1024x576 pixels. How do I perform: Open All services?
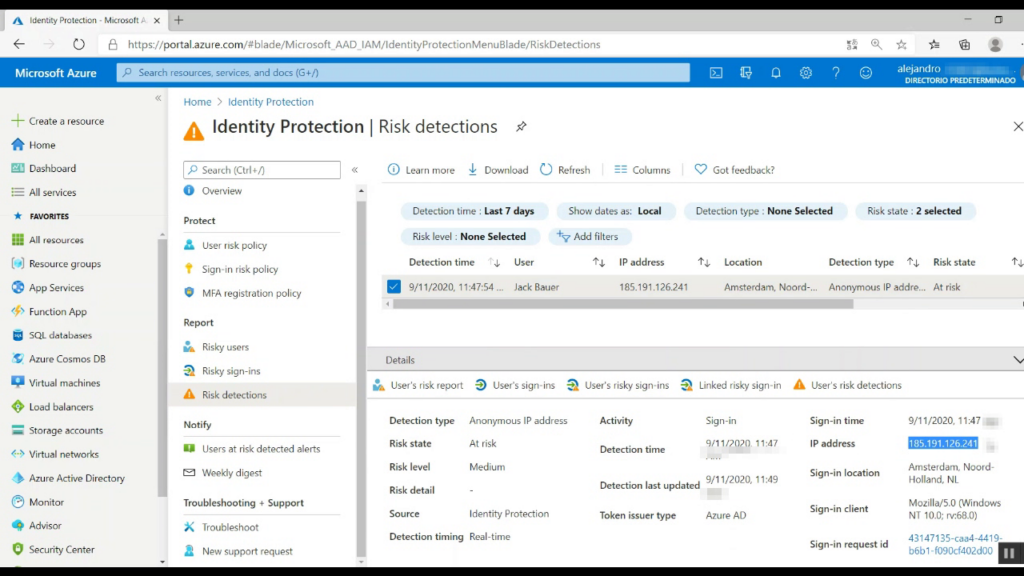coord(52,193)
